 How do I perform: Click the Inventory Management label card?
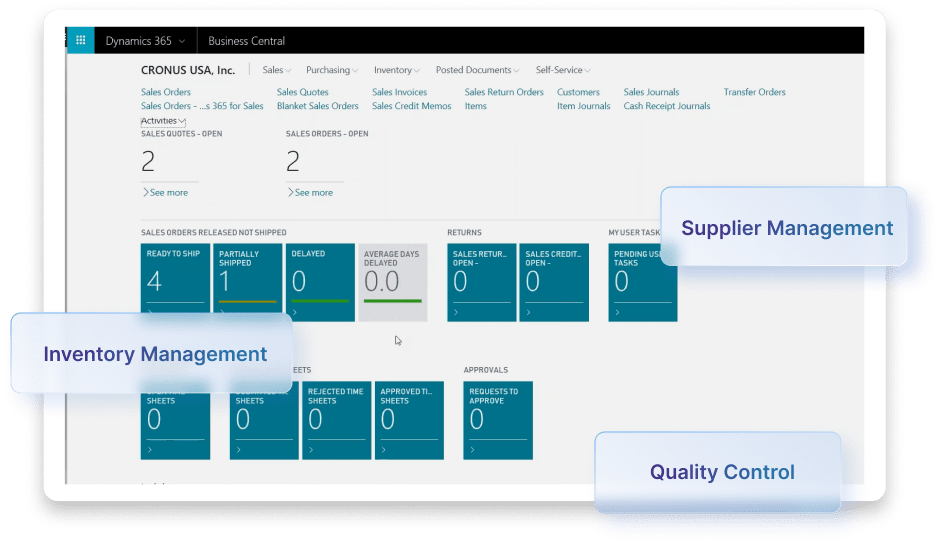[152, 353]
